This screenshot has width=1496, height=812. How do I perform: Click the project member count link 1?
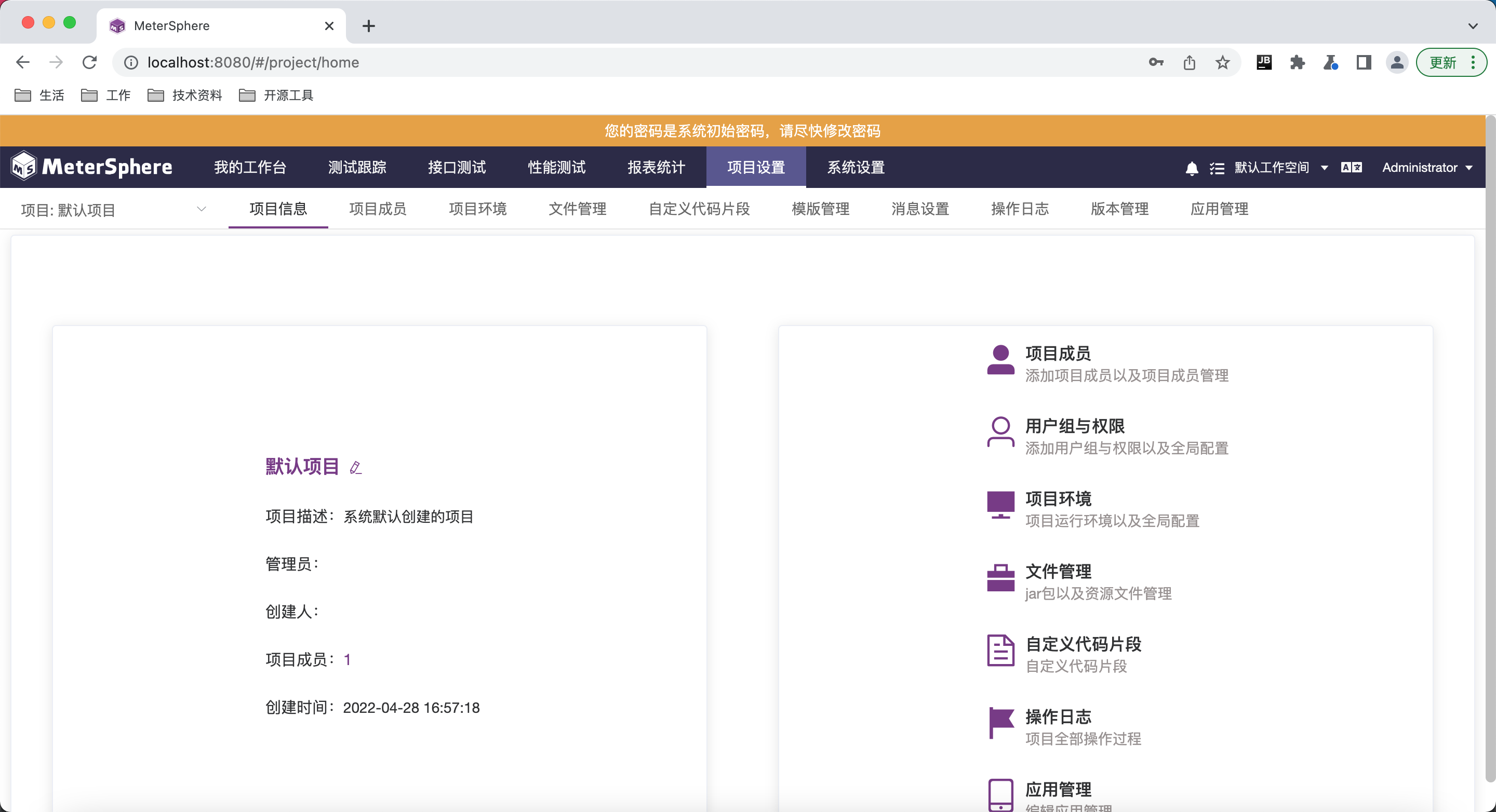pyautogui.click(x=346, y=660)
